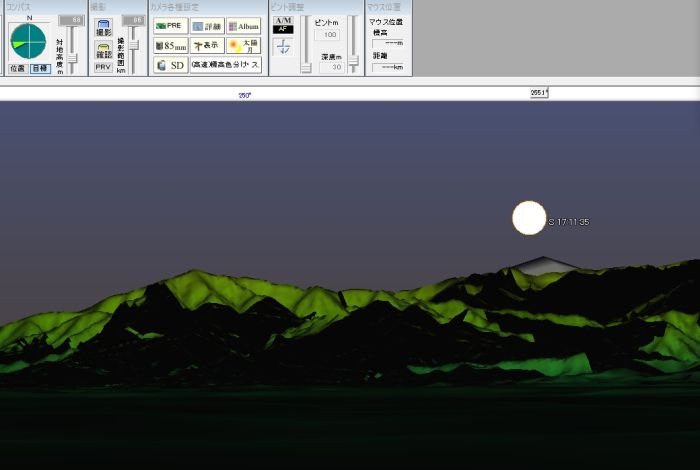Click the PRV preview button

(x=103, y=67)
